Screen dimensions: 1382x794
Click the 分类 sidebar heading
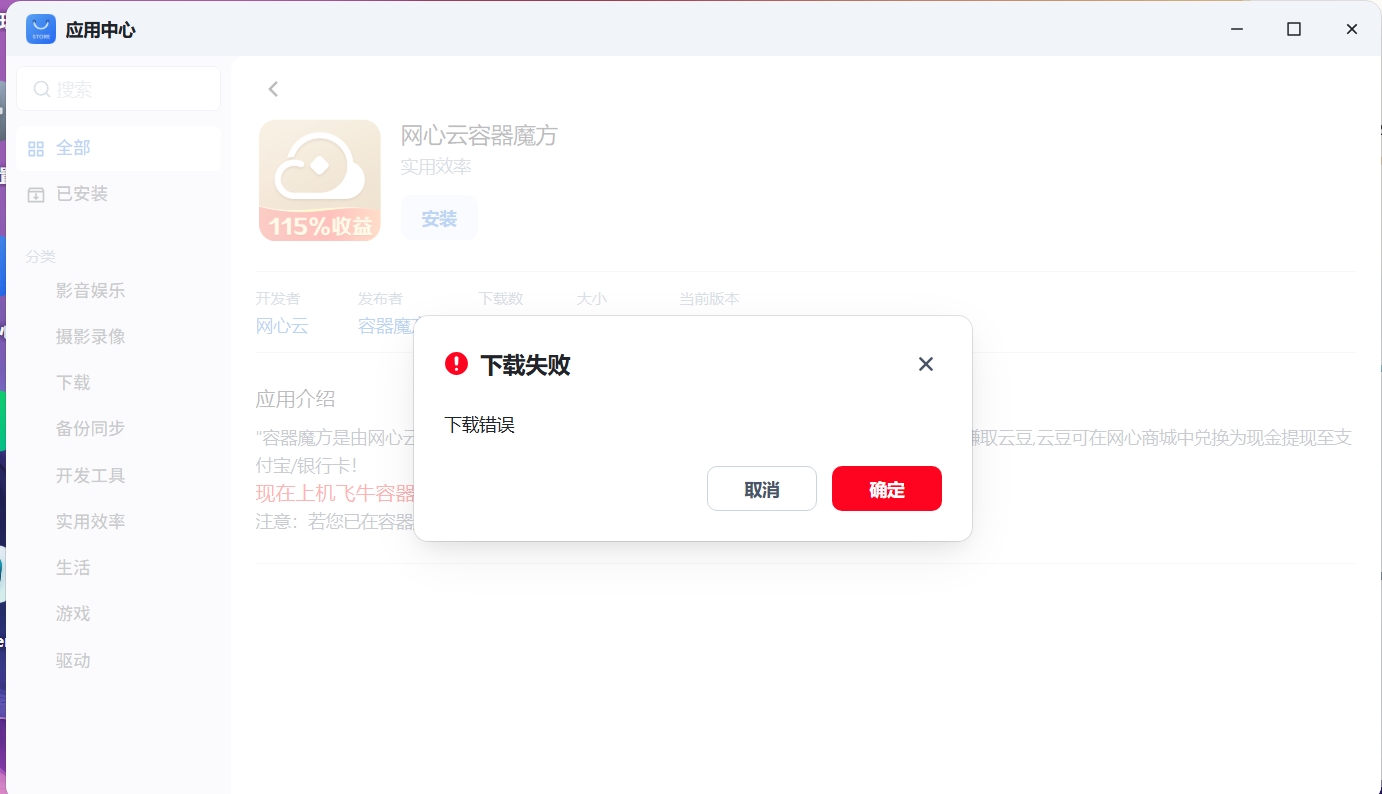(41, 257)
